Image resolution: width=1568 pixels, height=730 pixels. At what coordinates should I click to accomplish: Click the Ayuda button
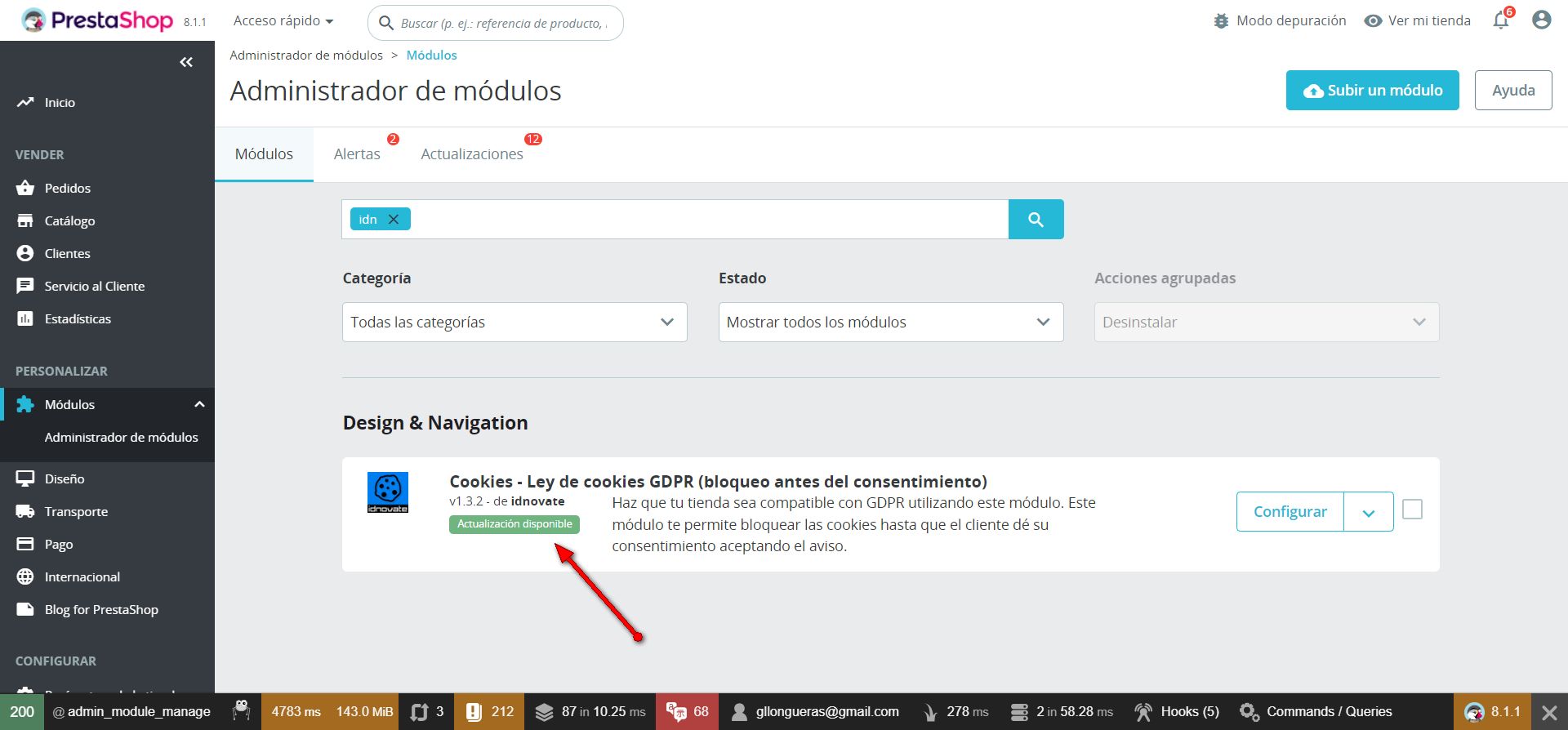(x=1513, y=90)
